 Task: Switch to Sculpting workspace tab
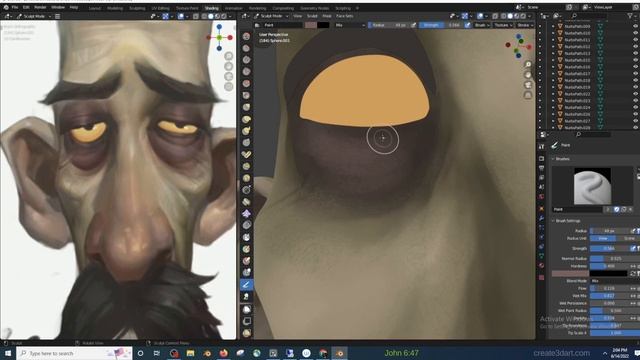pyautogui.click(x=137, y=8)
